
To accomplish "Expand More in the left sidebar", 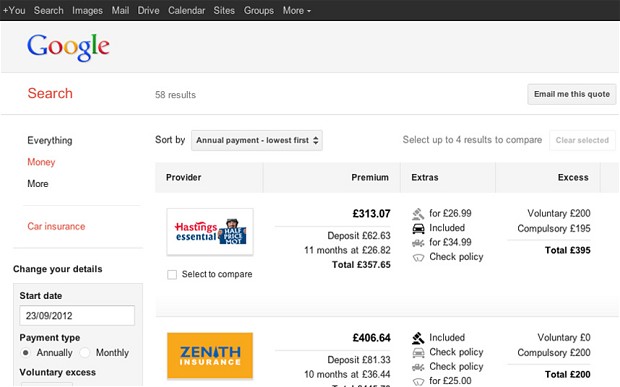I will [38, 184].
